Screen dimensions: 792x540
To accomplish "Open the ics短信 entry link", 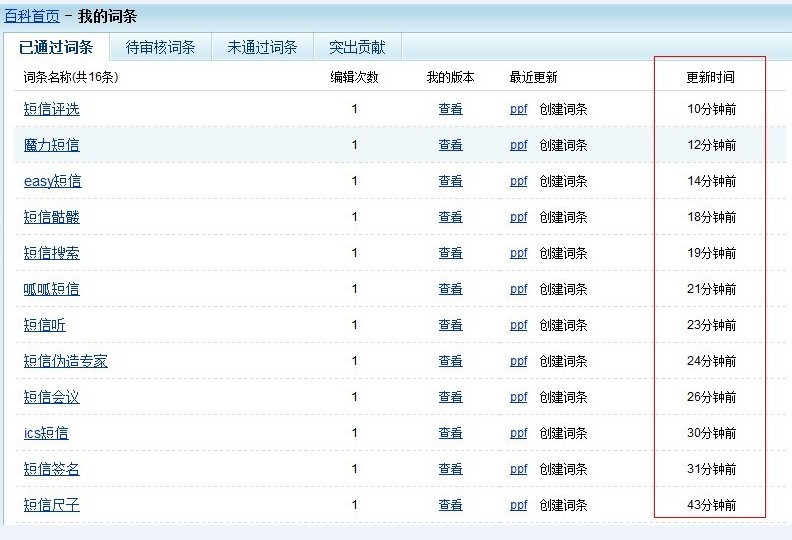I will click(x=46, y=433).
